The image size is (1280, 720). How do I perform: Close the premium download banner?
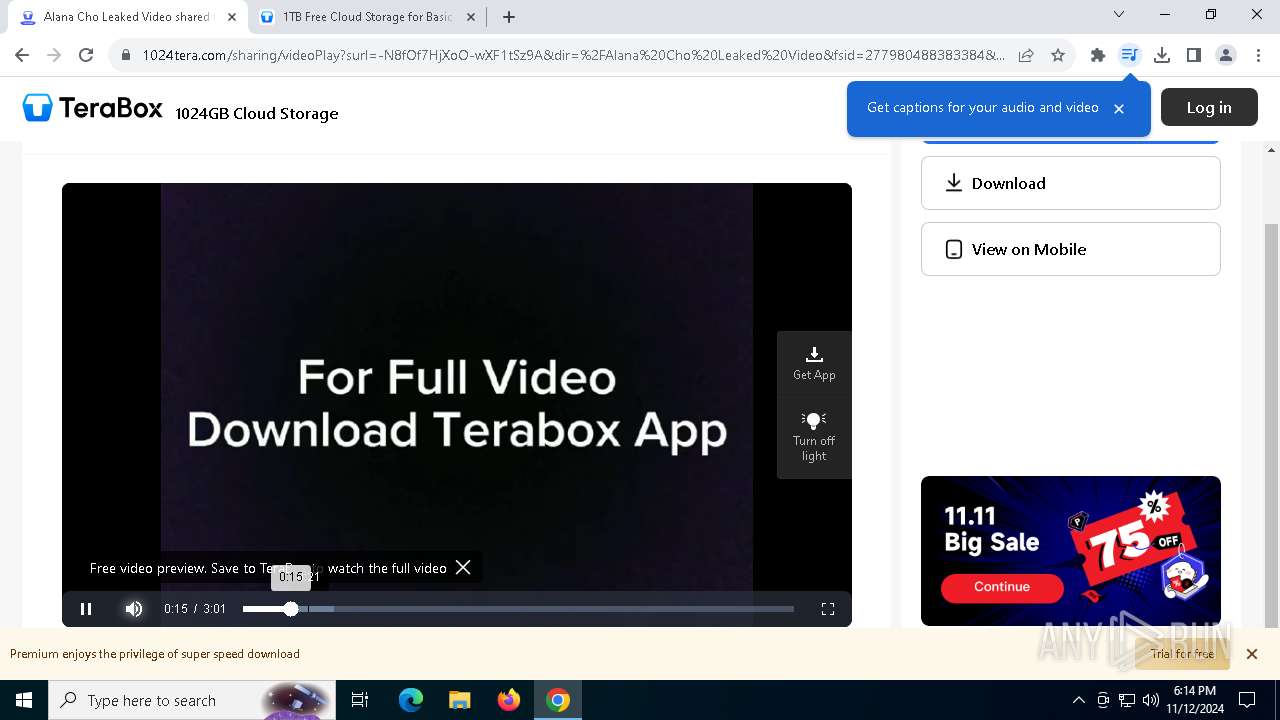tap(1251, 654)
